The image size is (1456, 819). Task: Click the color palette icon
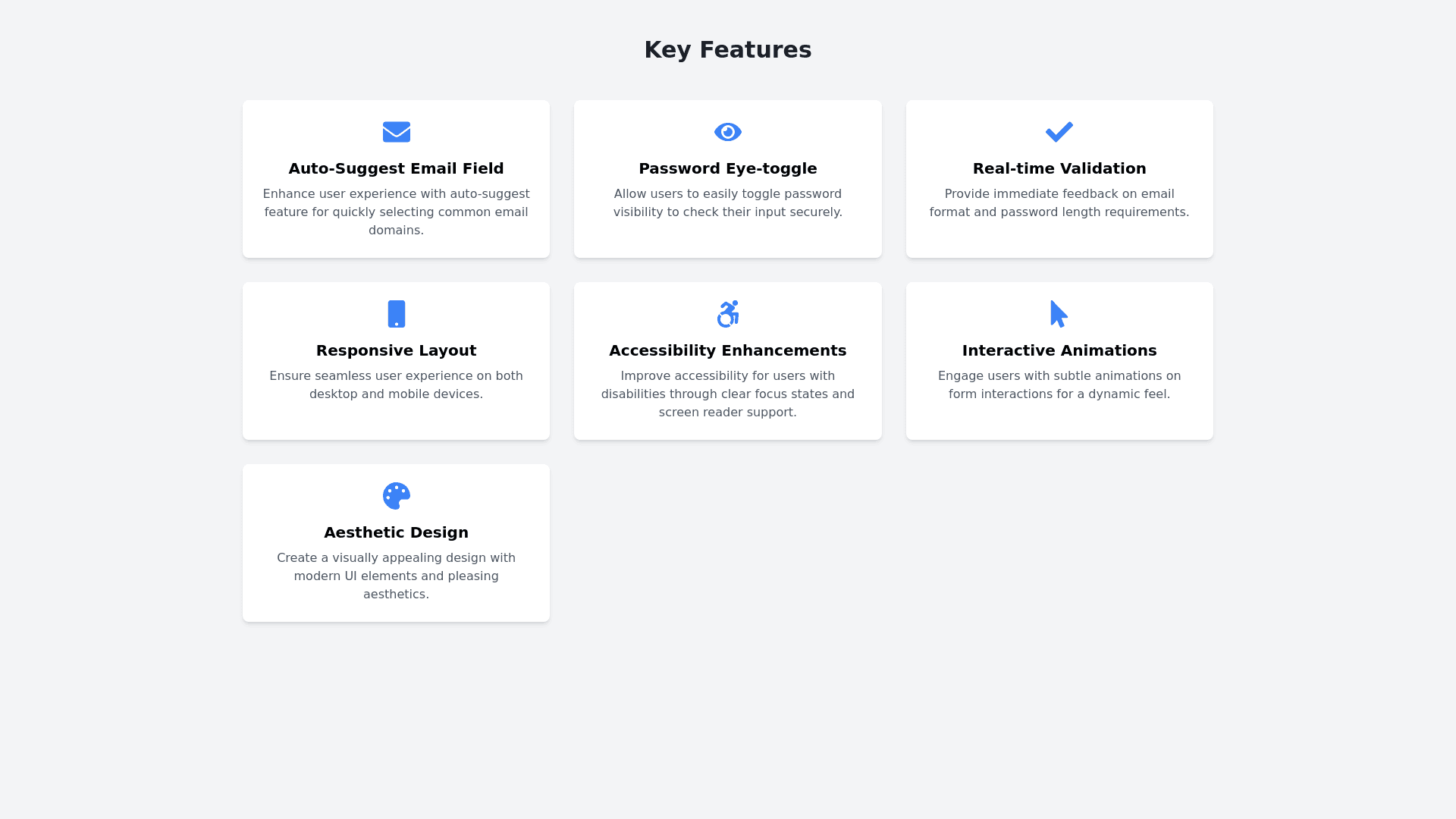point(396,496)
